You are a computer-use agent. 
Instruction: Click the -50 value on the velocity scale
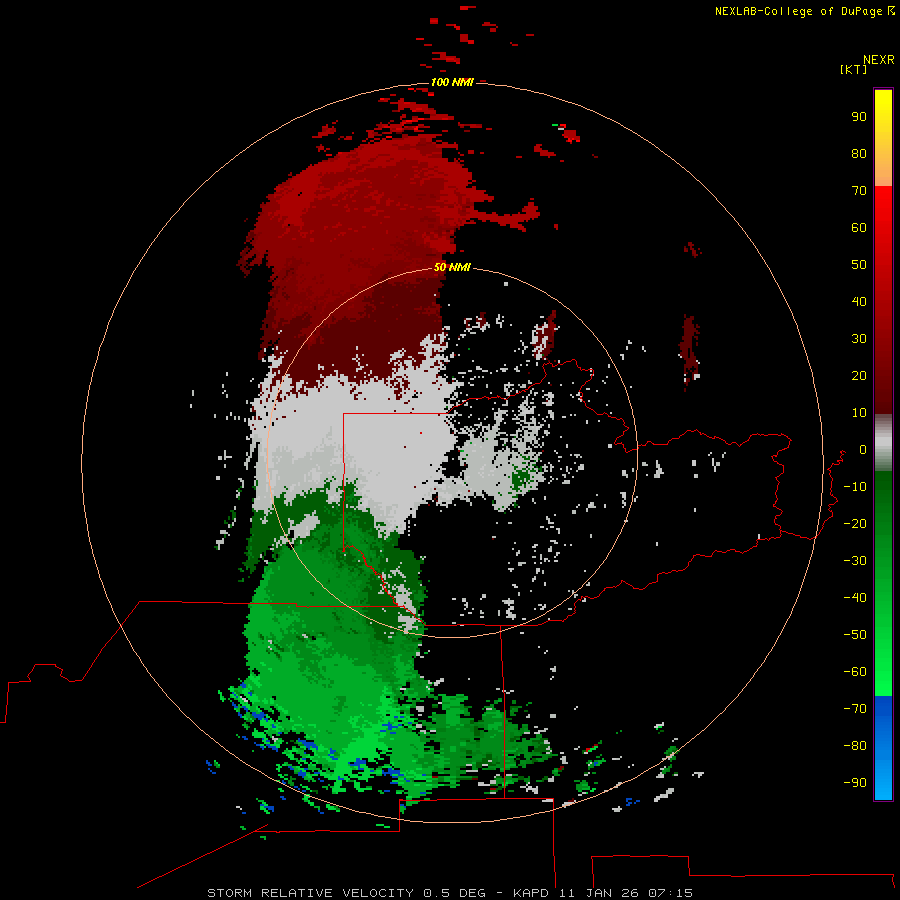[x=855, y=634]
